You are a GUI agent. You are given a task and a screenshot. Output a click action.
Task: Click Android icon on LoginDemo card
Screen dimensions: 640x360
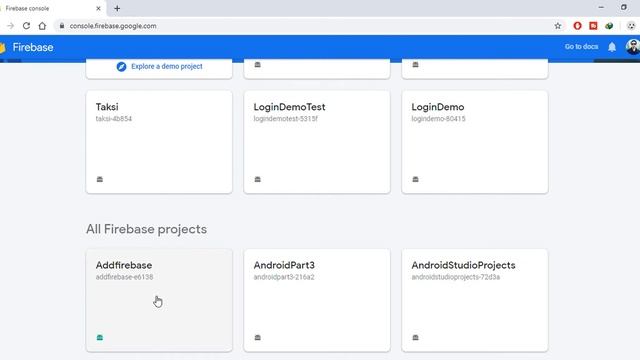tap(416, 179)
